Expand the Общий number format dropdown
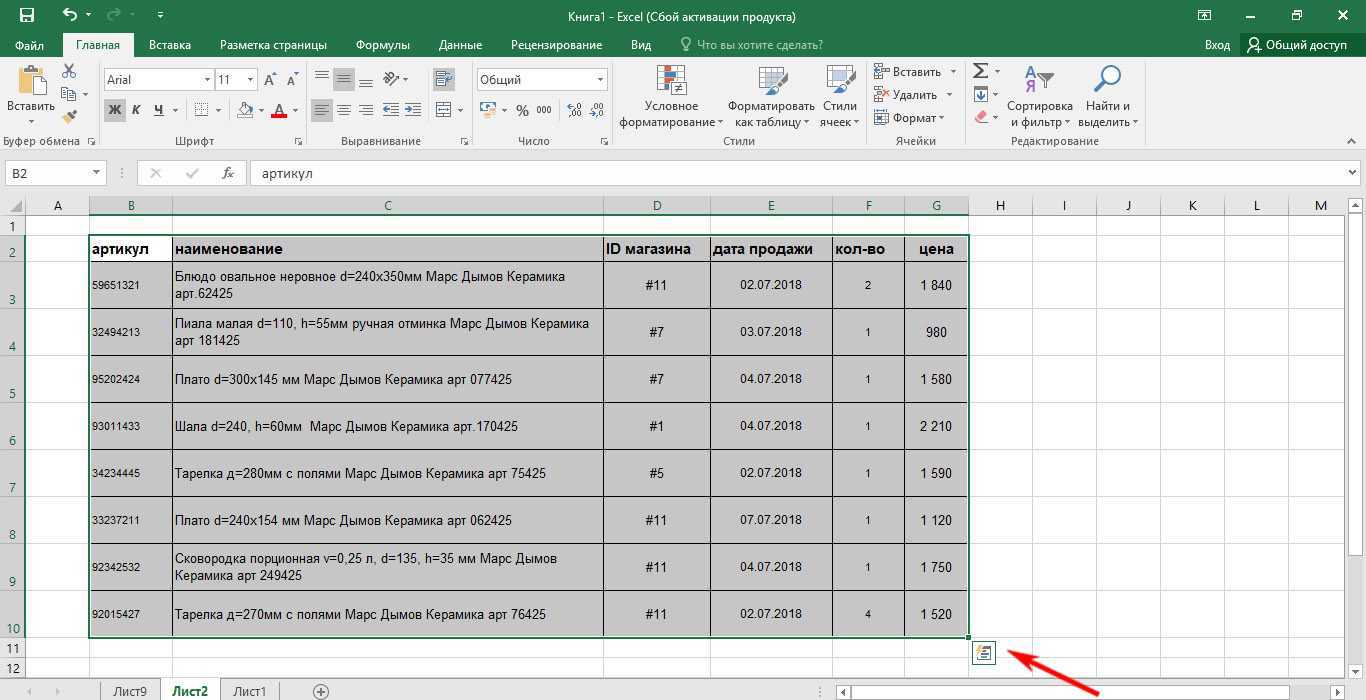This screenshot has height=700, width=1366. 600,80
